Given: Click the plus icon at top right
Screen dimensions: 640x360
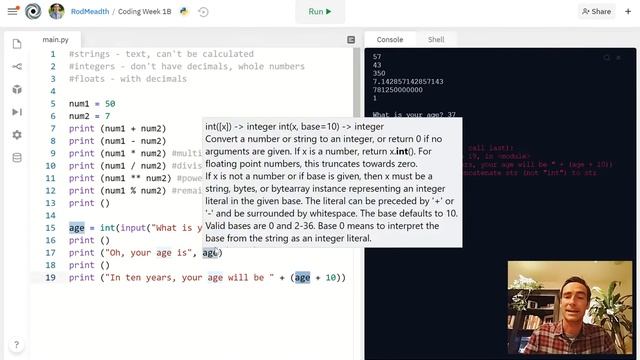Looking at the screenshot, I should pyautogui.click(x=628, y=11).
